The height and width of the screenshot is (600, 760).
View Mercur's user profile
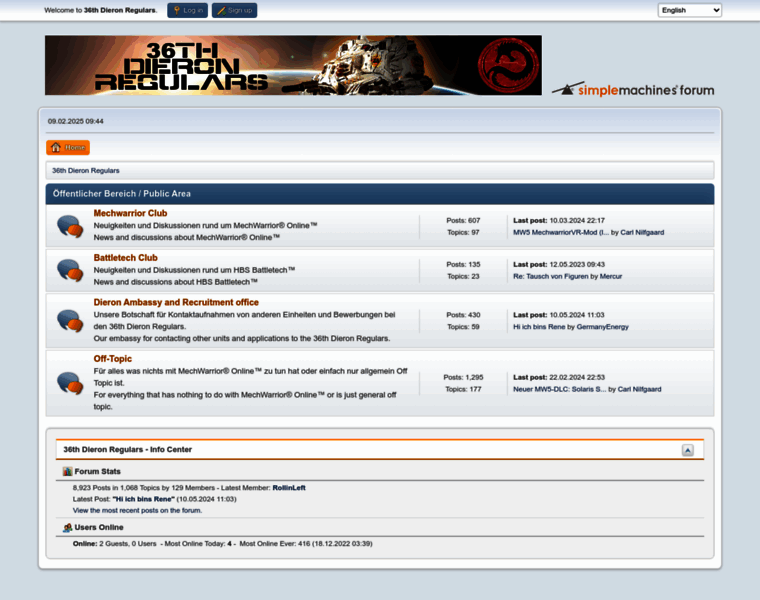[611, 276]
